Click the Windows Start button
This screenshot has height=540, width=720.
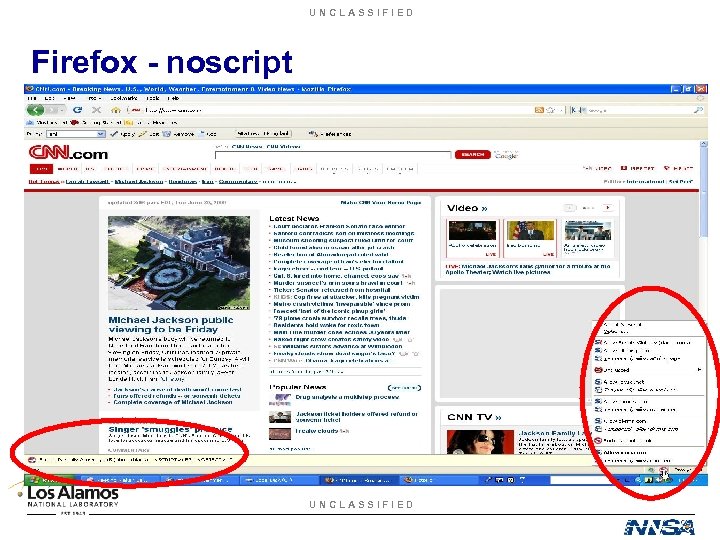(49, 480)
